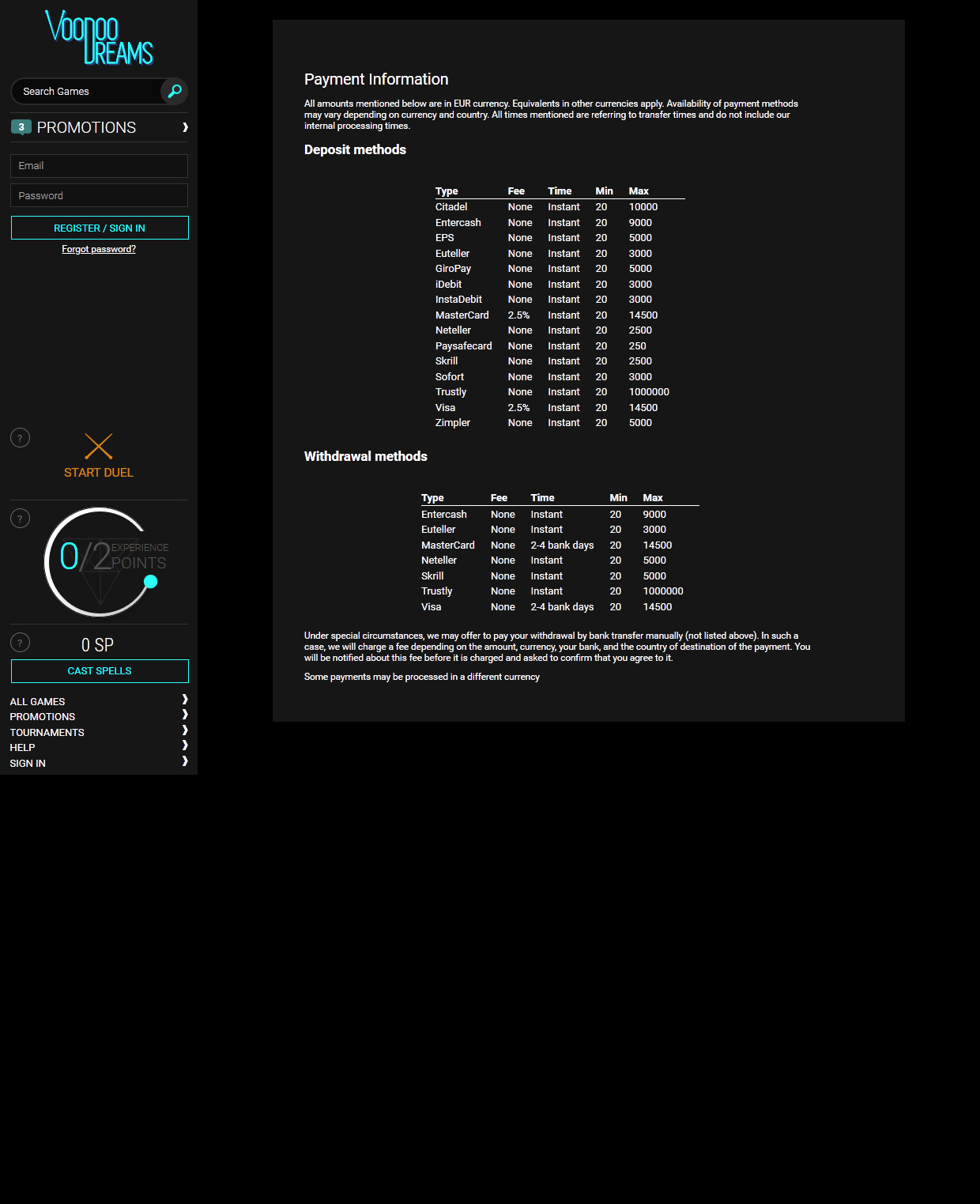
Task: Expand the large Promotions header chevron
Action: point(185,127)
